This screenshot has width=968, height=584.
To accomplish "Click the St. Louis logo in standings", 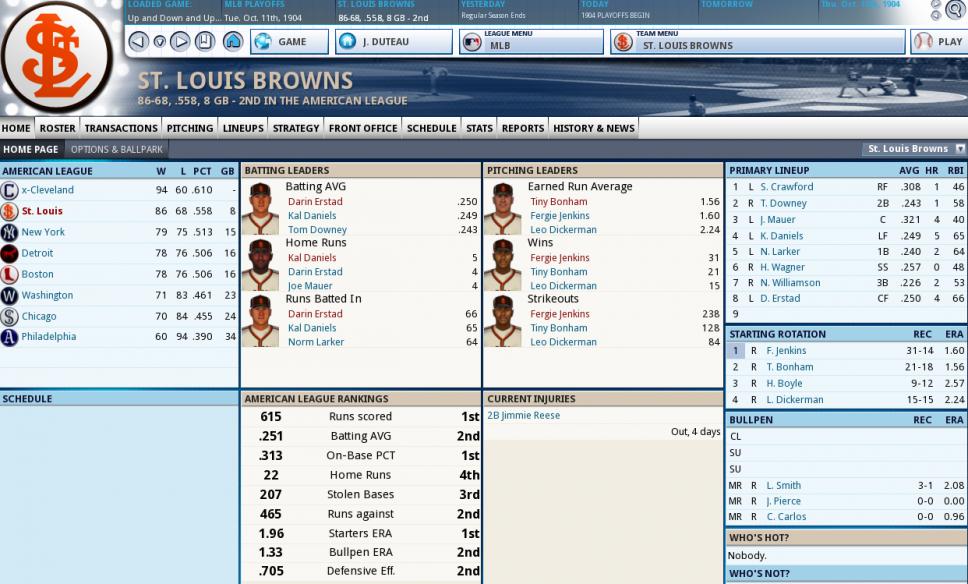I will click(x=9, y=211).
